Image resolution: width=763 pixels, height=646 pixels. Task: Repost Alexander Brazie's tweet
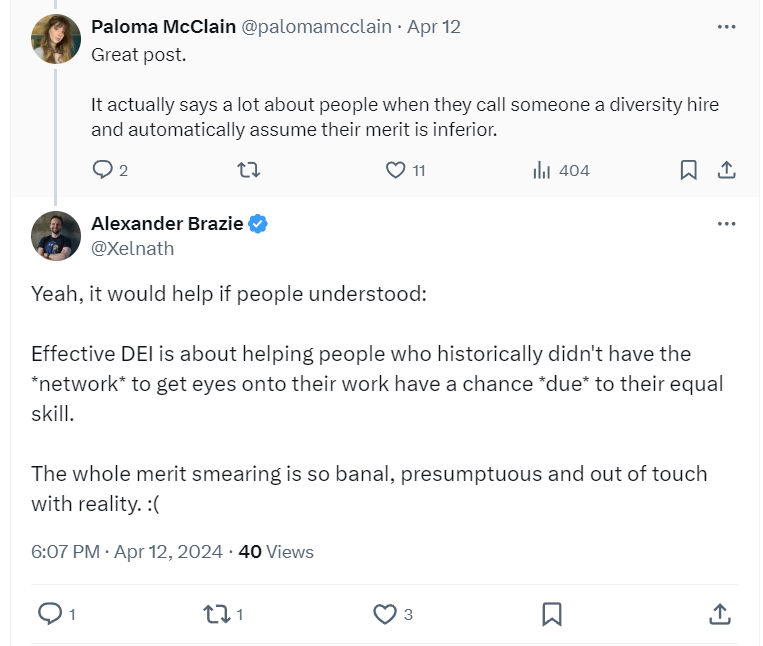[x=216, y=613]
